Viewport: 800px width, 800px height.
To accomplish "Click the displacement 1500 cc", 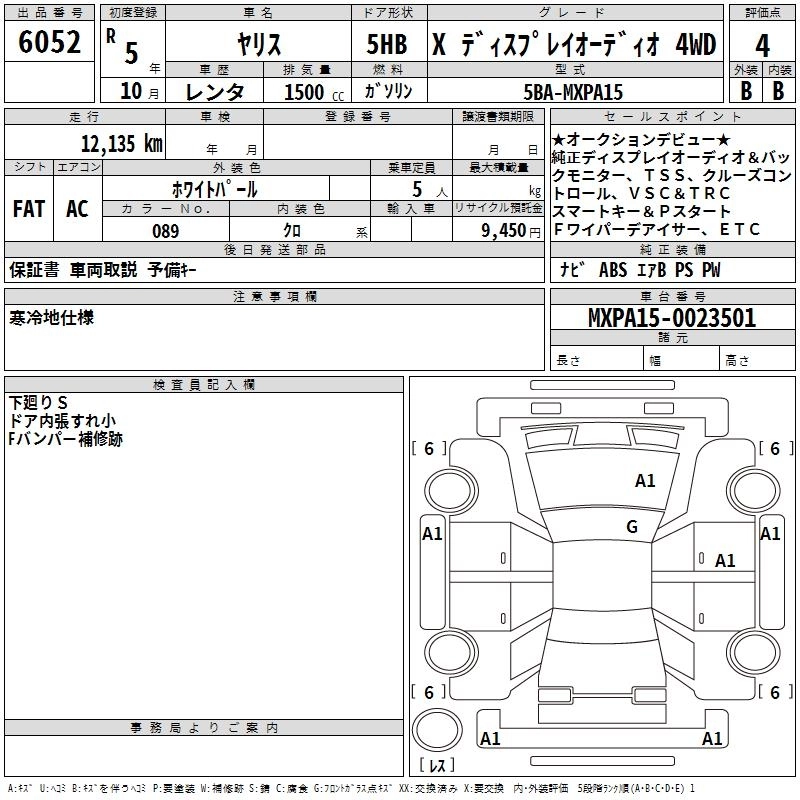I will tap(314, 92).
